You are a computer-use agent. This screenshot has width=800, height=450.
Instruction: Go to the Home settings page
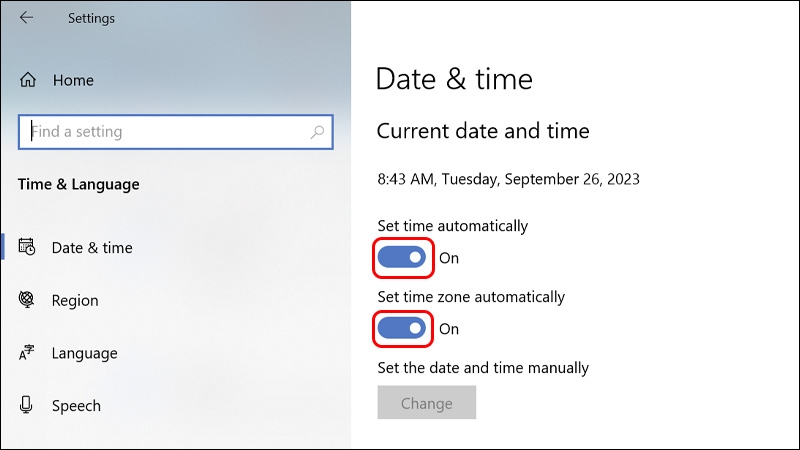click(x=71, y=79)
